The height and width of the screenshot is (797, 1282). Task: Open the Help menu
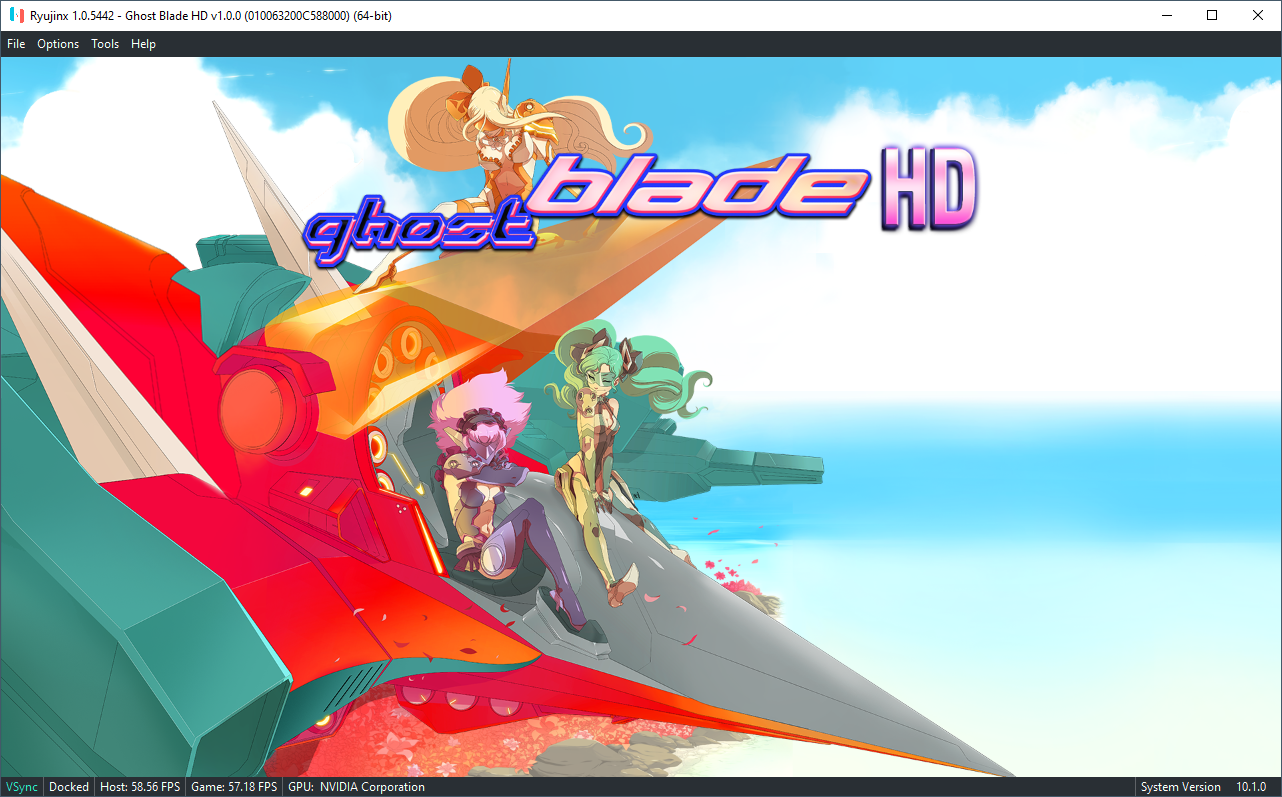144,44
